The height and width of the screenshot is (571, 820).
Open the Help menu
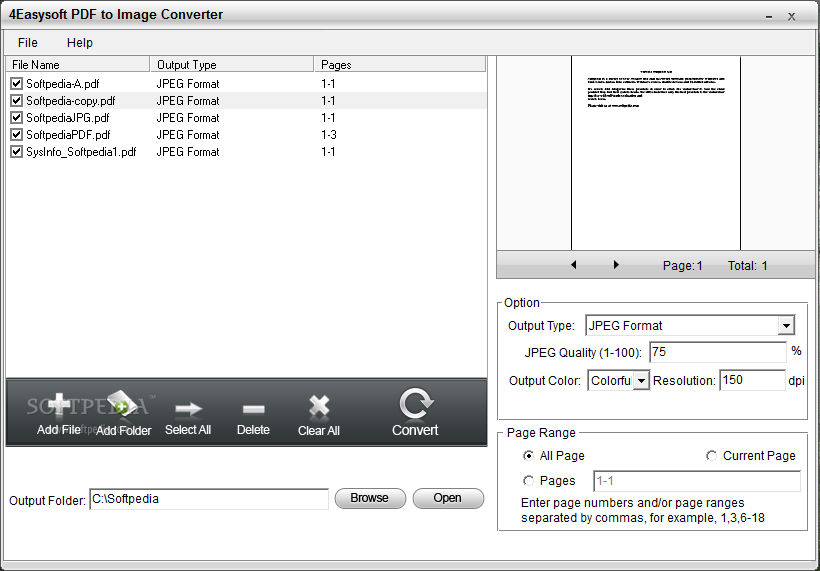click(x=79, y=43)
